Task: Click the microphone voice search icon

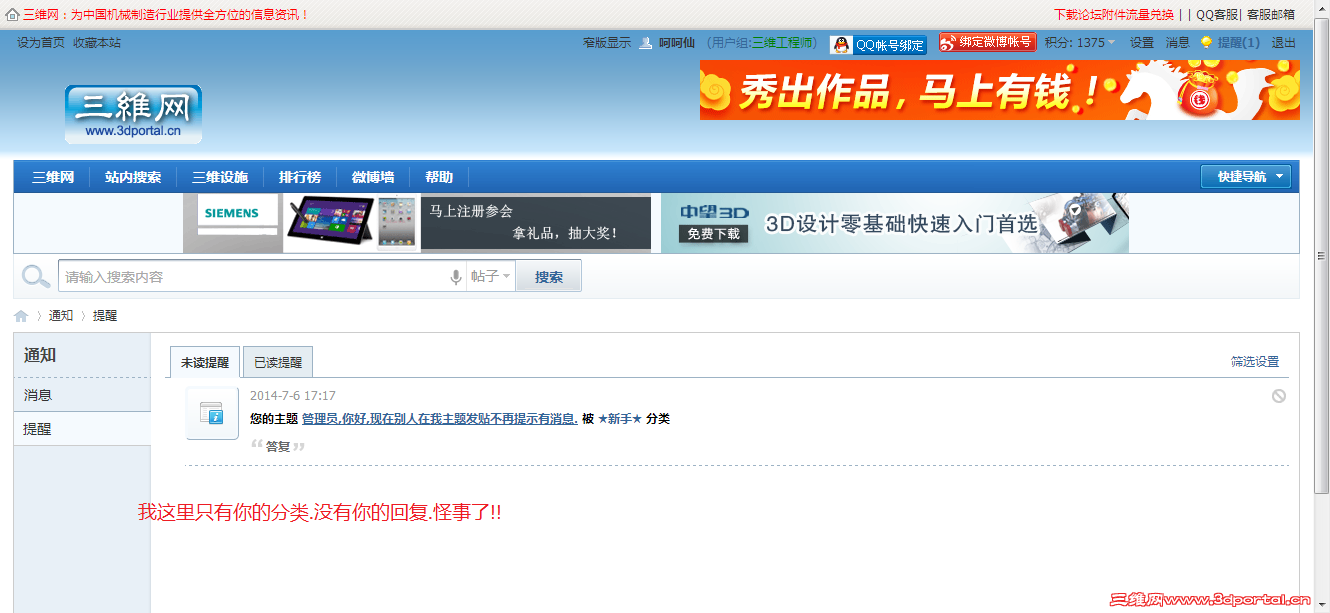Action: [456, 277]
